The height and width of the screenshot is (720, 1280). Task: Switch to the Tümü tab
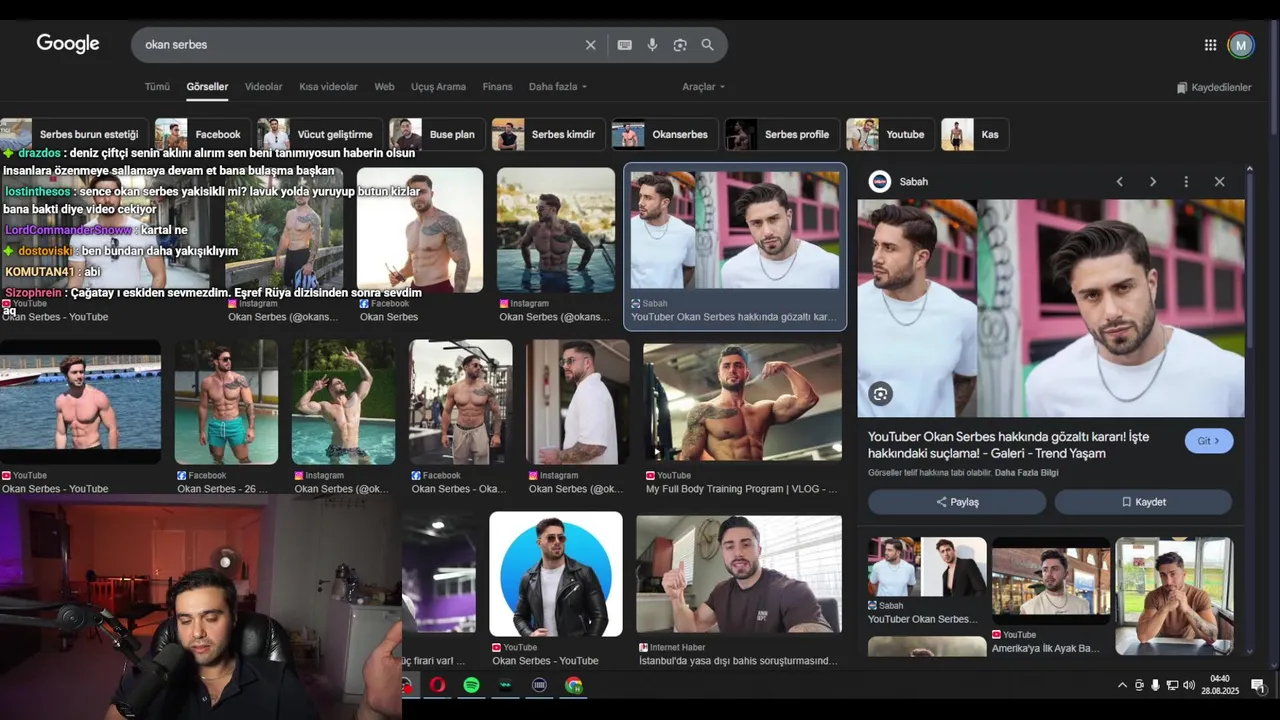pos(157,87)
